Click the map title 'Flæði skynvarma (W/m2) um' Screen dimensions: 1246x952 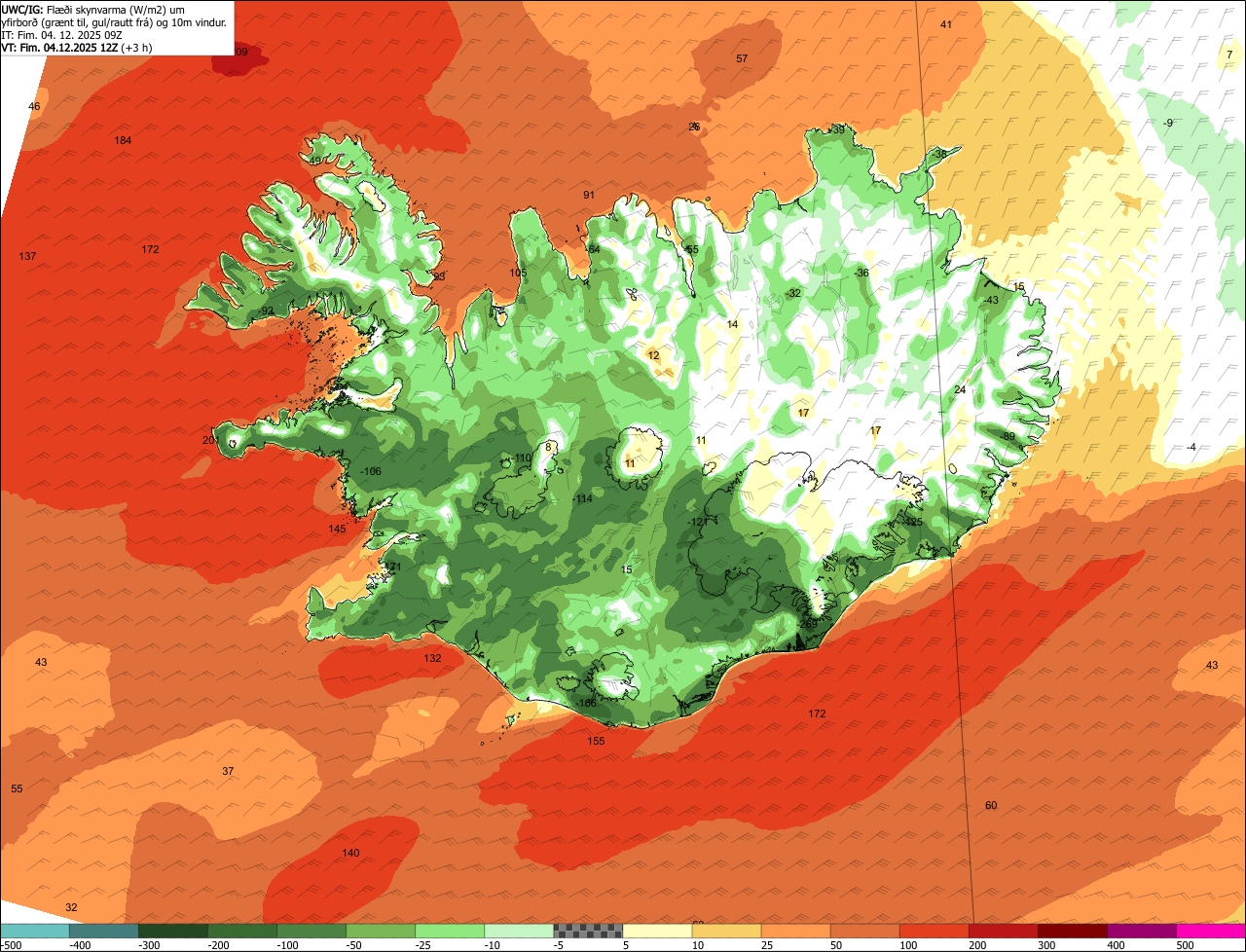tap(116, 9)
